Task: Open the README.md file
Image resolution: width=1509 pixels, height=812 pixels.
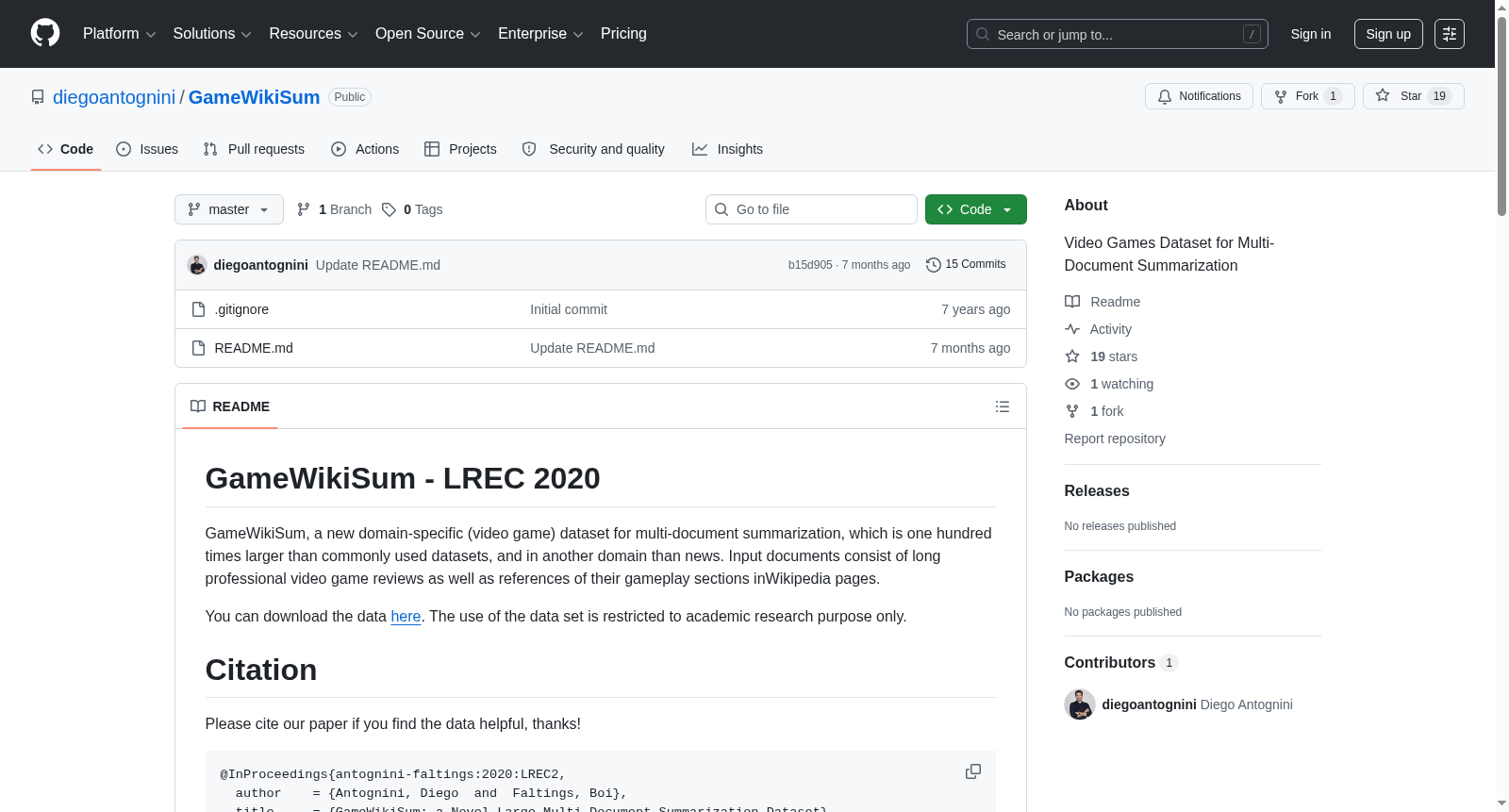Action: [254, 348]
